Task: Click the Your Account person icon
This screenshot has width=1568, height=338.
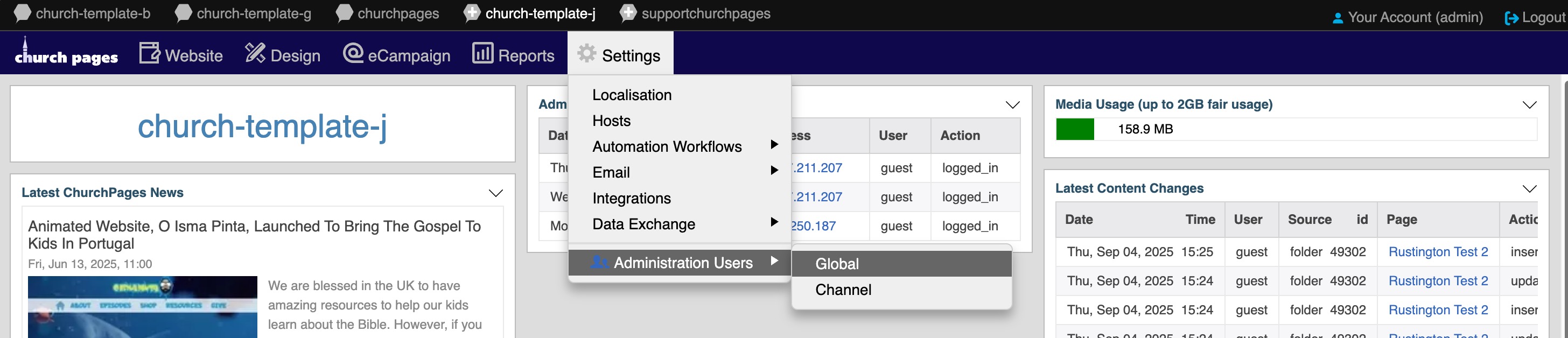Action: 1338,18
